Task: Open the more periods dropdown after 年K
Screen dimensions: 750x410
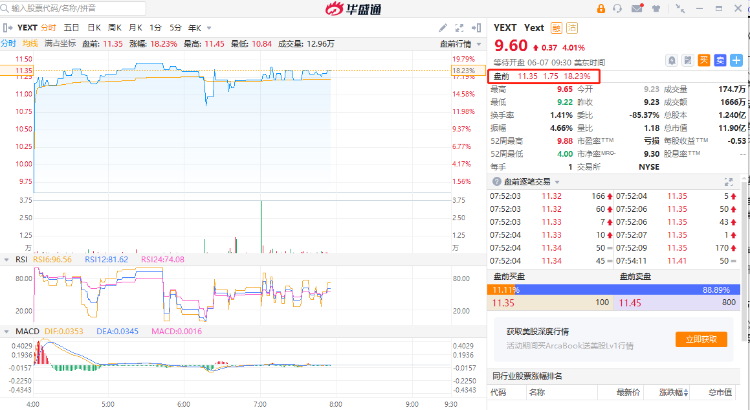Action: tap(209, 28)
